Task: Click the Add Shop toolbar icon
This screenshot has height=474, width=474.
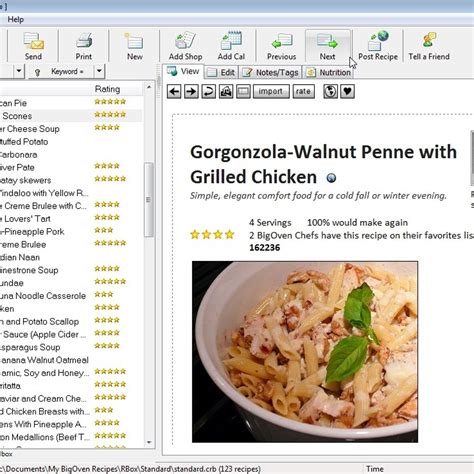Action: 185,46
